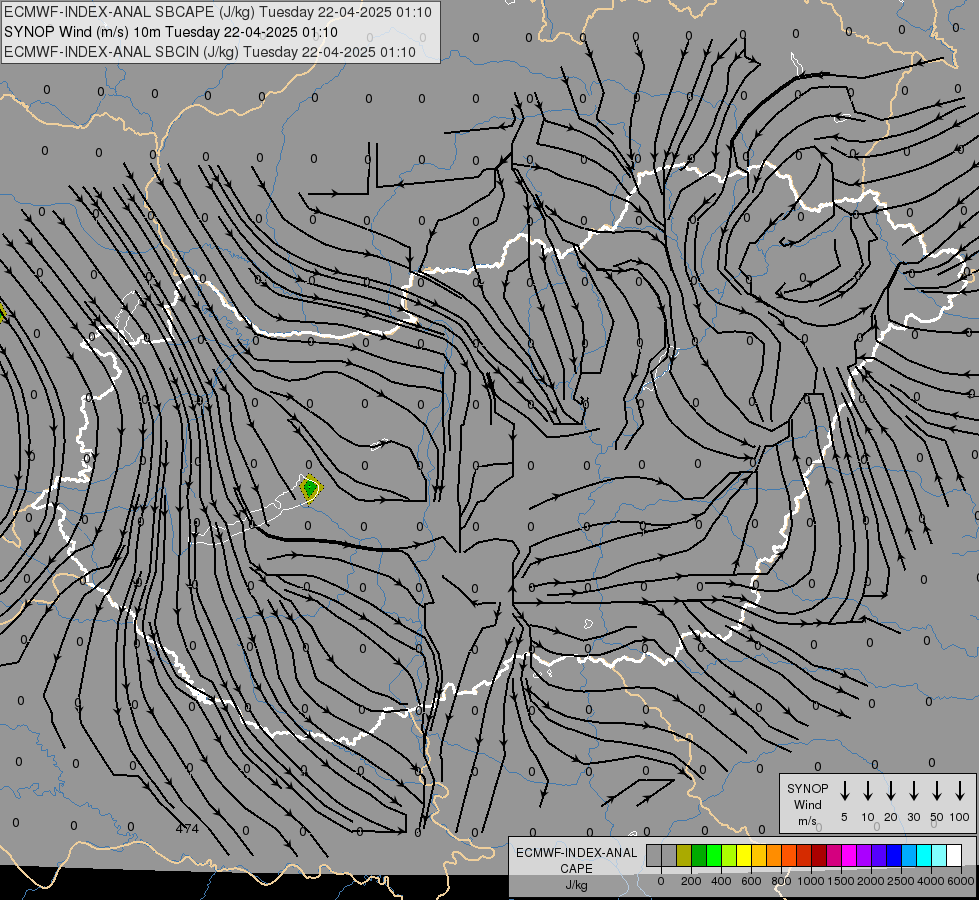The image size is (979, 900).
Task: Click the 400 tick label on CAPE scale
Action: point(721,881)
